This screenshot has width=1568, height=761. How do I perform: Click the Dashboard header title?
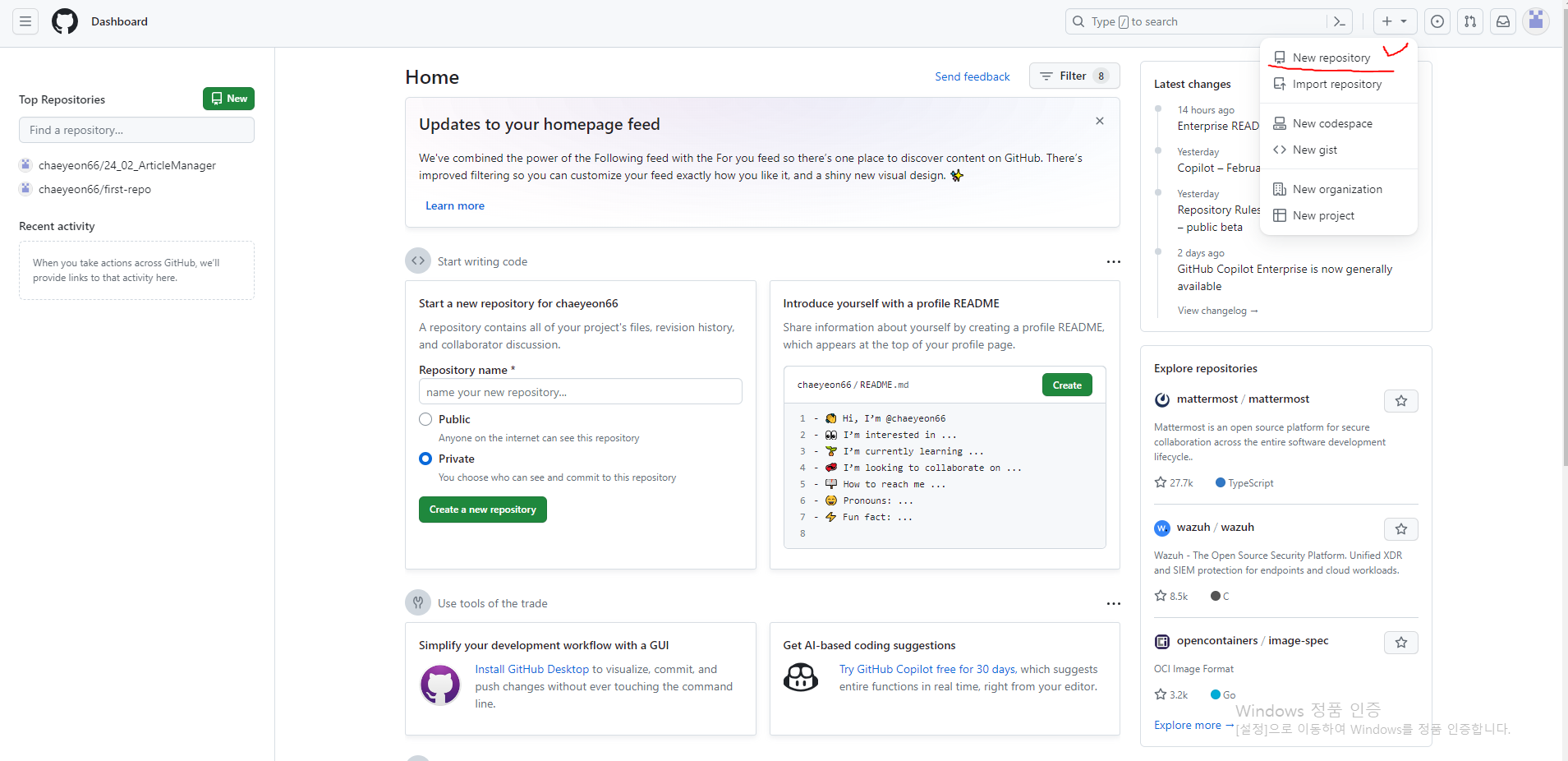click(x=119, y=21)
